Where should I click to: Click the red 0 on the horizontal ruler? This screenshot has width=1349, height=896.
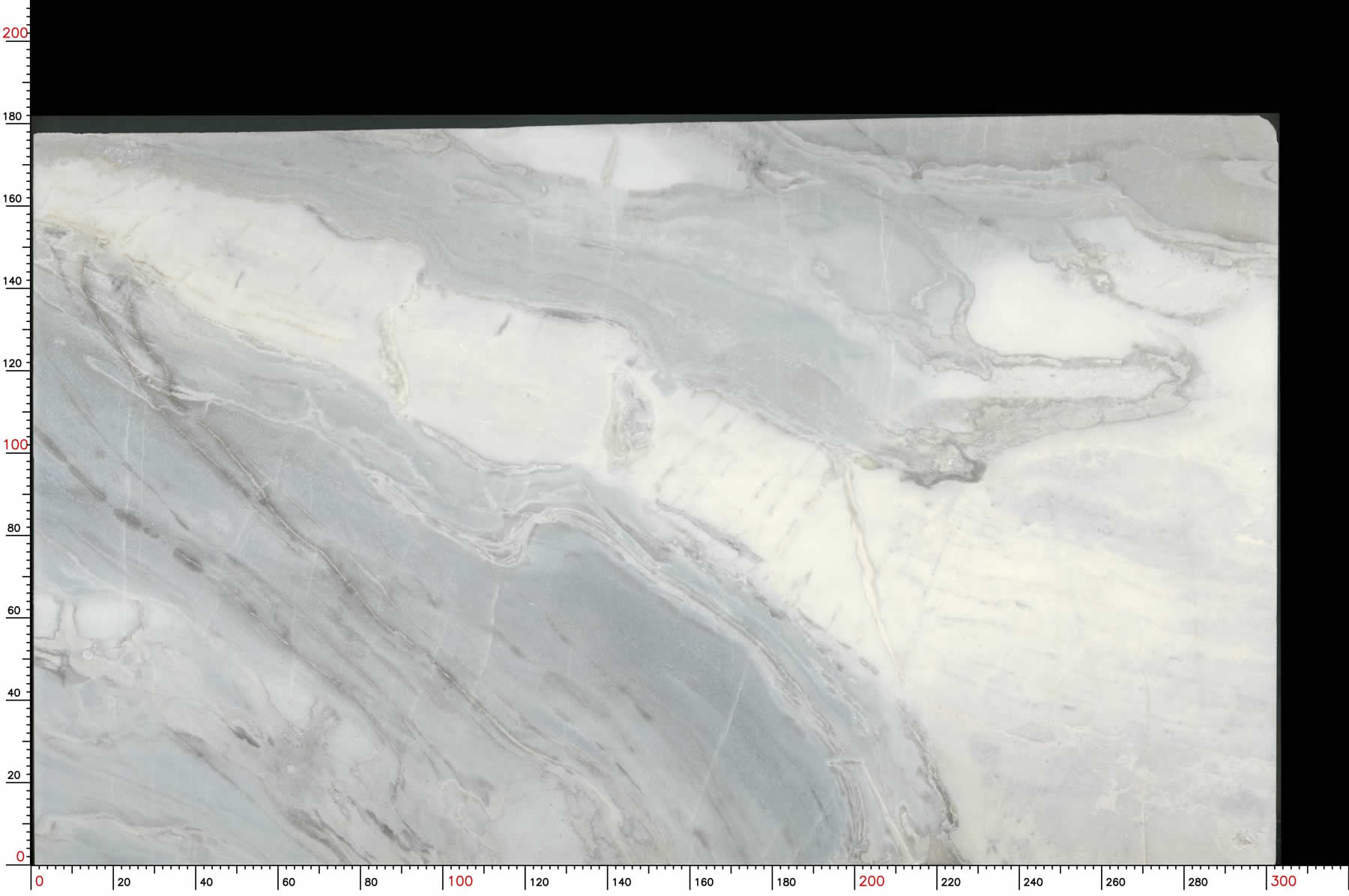click(x=40, y=882)
